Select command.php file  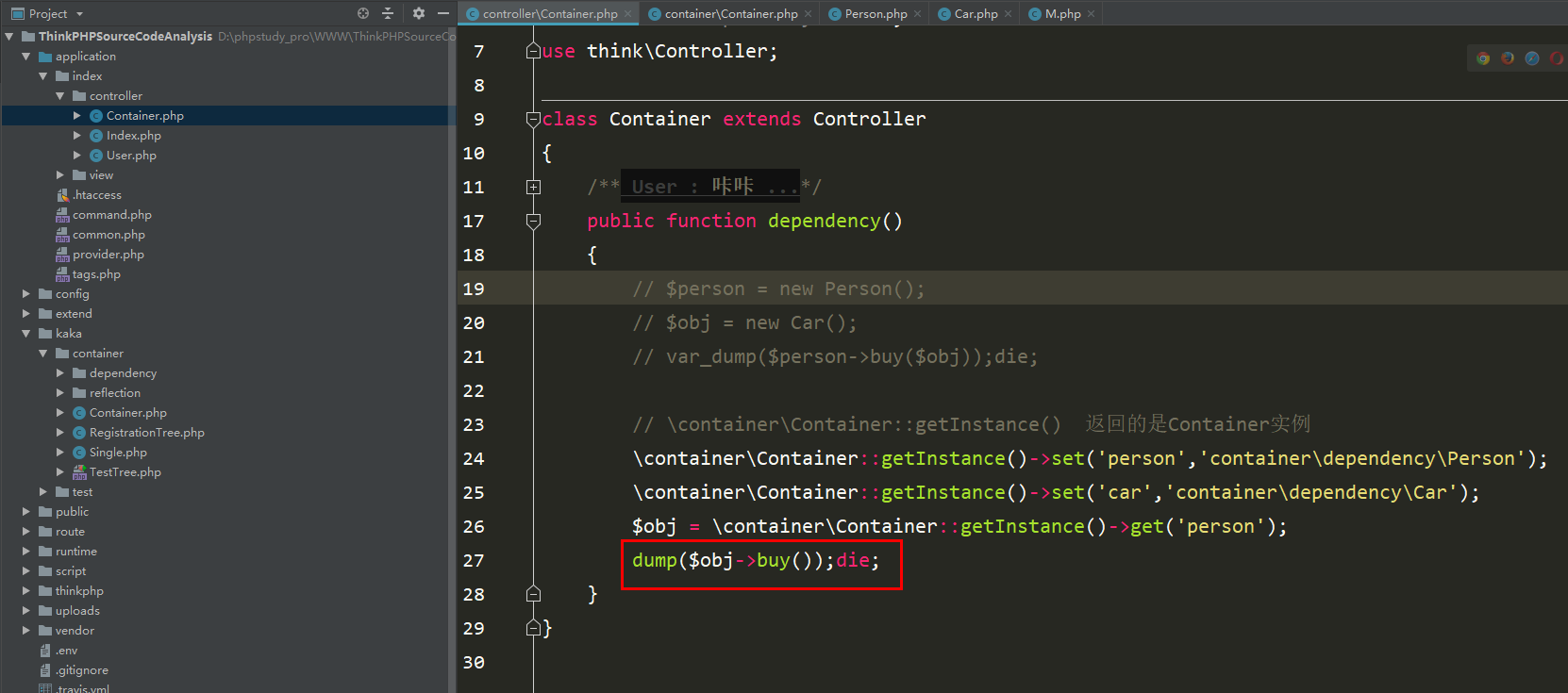pos(111,215)
